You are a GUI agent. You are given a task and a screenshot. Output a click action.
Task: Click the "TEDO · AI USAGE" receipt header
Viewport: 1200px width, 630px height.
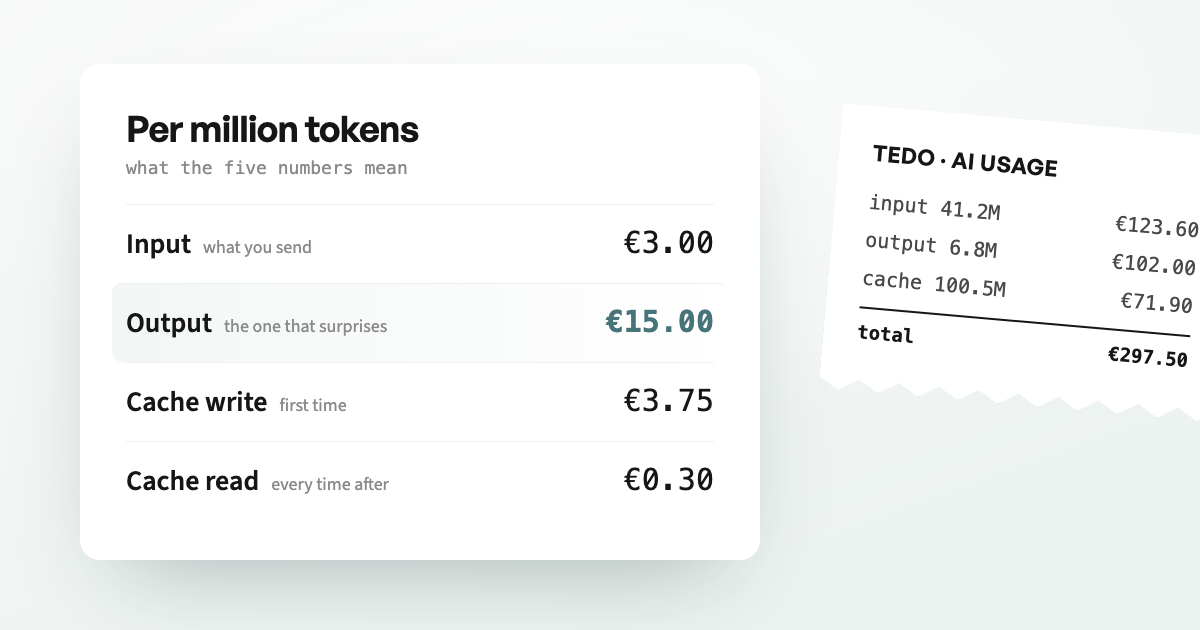click(x=965, y=161)
